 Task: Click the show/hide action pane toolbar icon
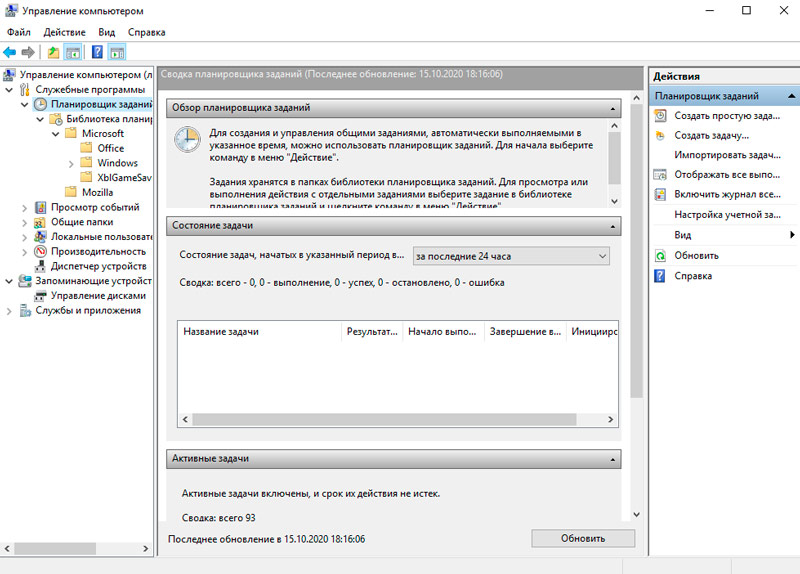(117, 52)
